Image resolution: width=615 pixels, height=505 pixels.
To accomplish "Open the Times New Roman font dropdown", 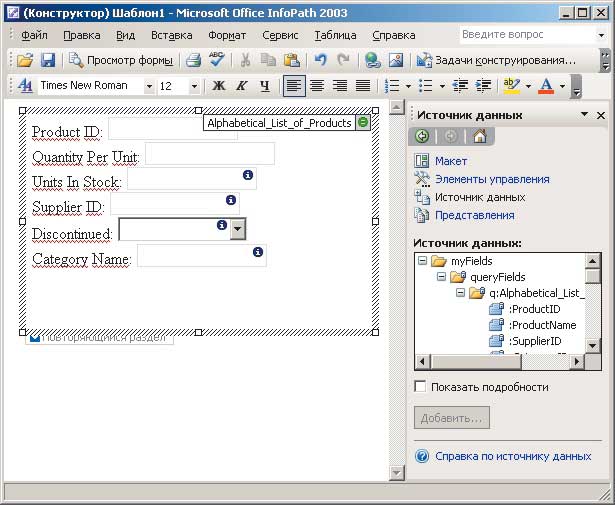I will tap(149, 86).
